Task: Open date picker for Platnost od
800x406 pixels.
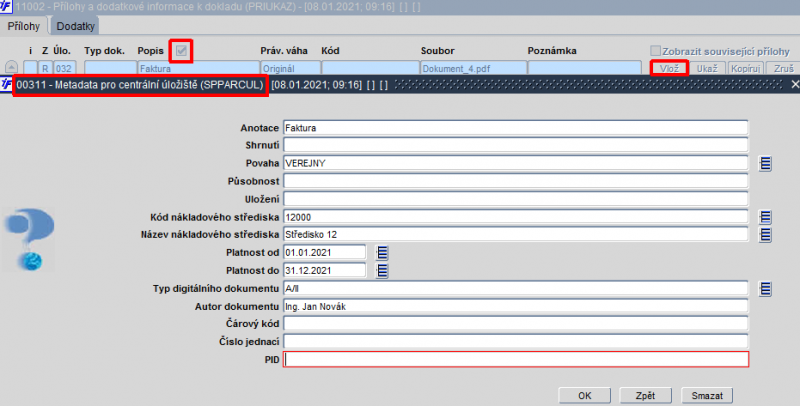Action: (x=382, y=252)
